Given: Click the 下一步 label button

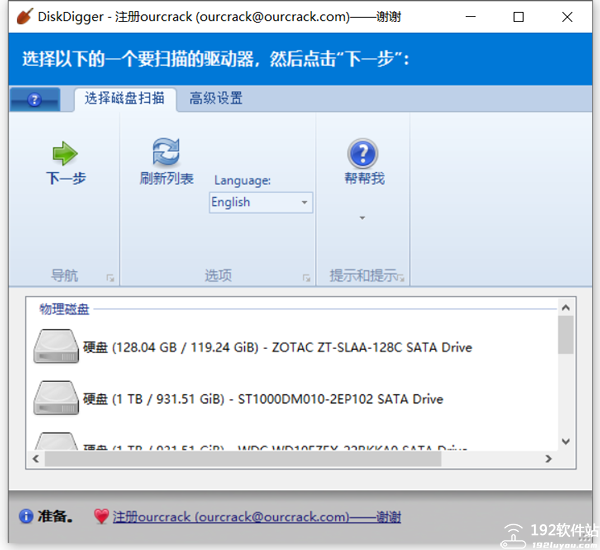Looking at the screenshot, I should (66, 178).
